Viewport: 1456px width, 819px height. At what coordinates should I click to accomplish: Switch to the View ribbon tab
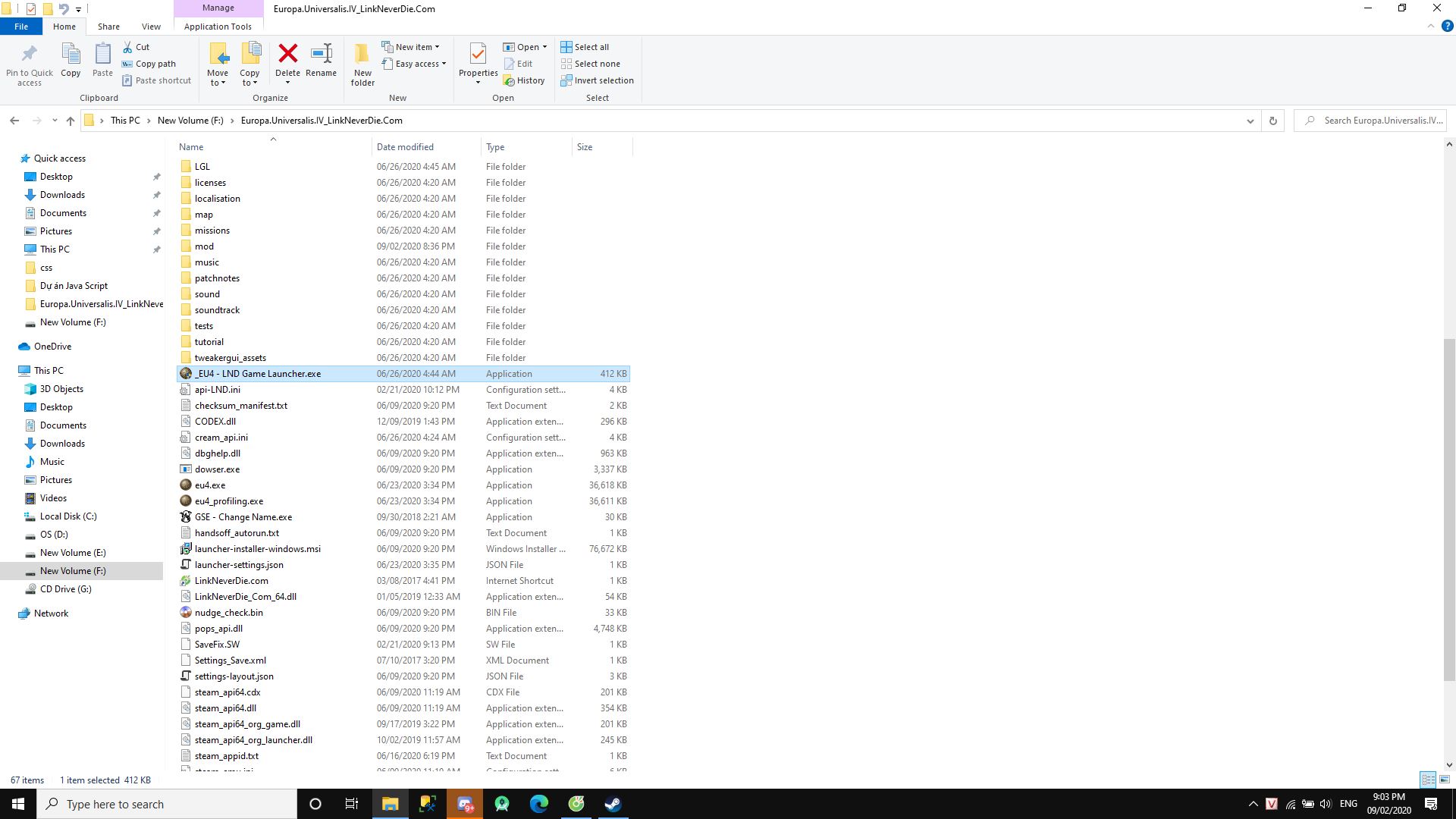click(x=151, y=26)
